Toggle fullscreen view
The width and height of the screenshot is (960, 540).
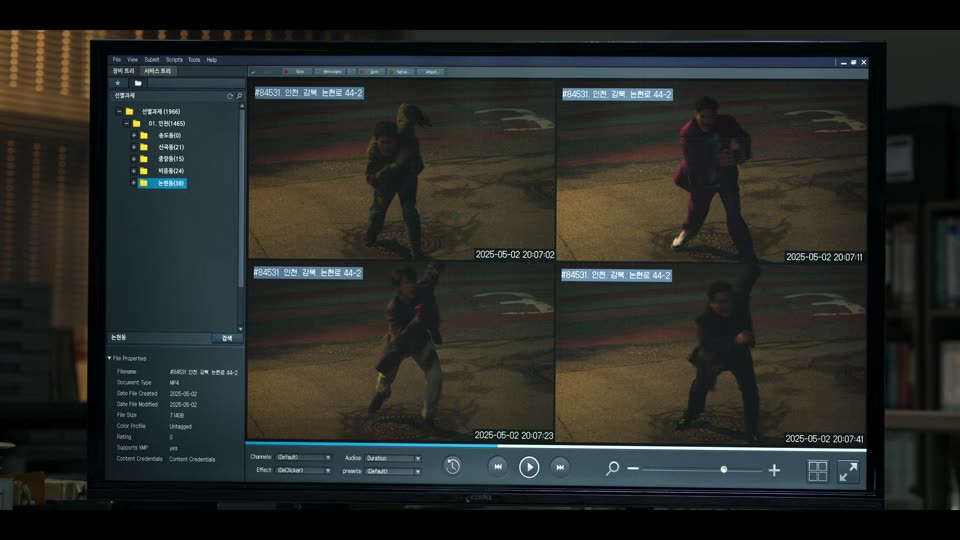tap(849, 471)
